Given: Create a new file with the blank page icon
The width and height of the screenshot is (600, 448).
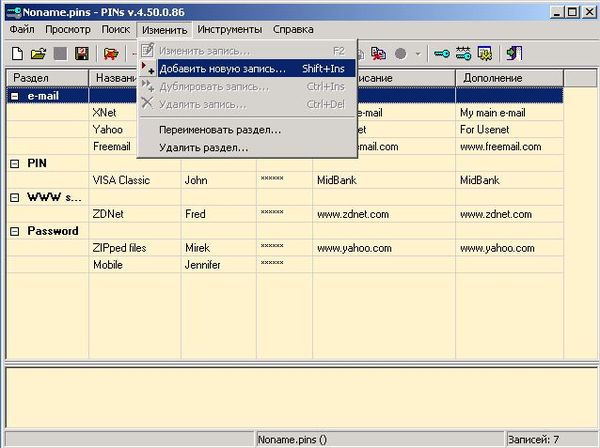Looking at the screenshot, I should (x=17, y=54).
